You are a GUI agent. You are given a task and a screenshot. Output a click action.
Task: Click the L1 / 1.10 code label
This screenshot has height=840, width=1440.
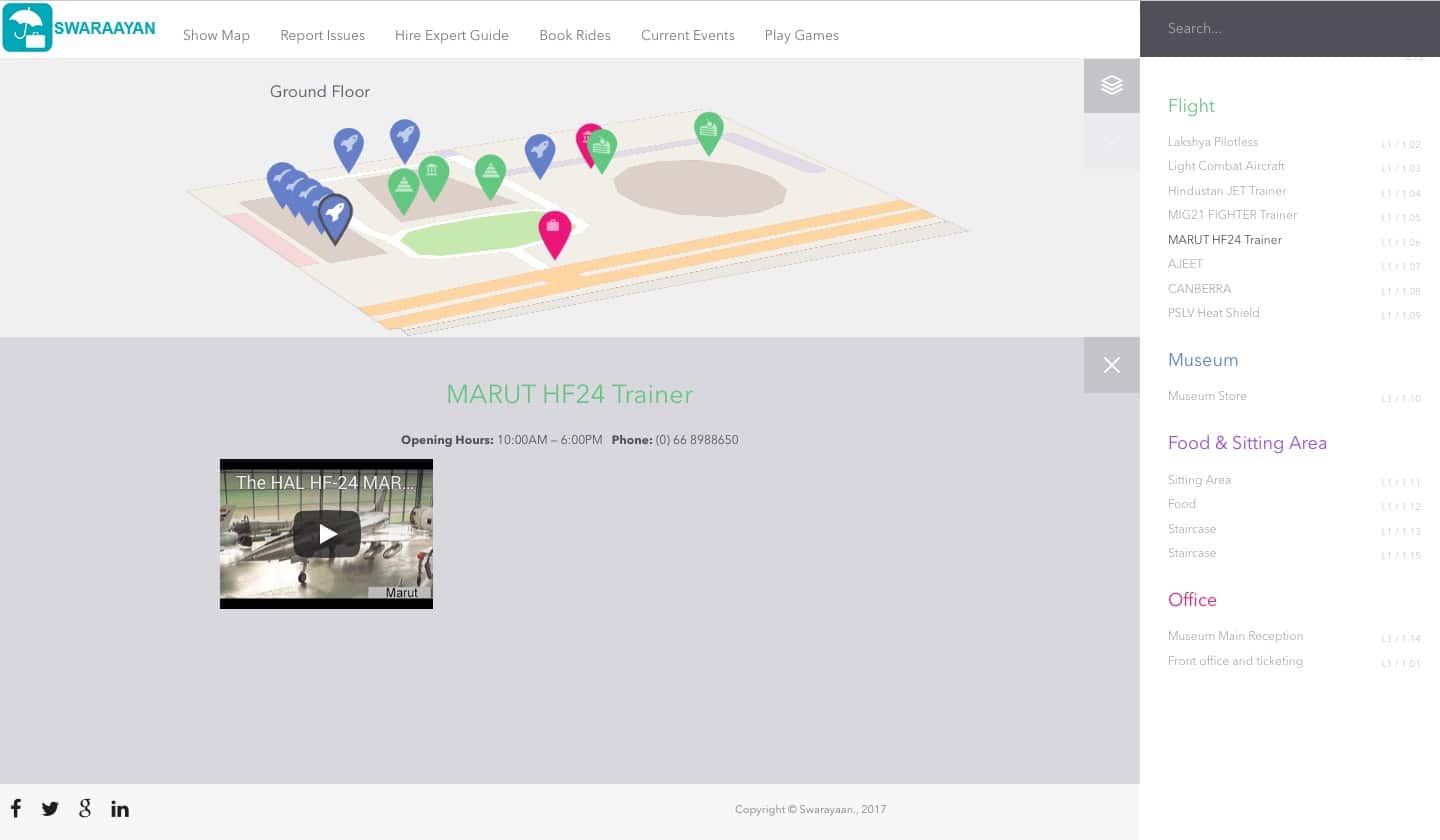[x=1401, y=399]
